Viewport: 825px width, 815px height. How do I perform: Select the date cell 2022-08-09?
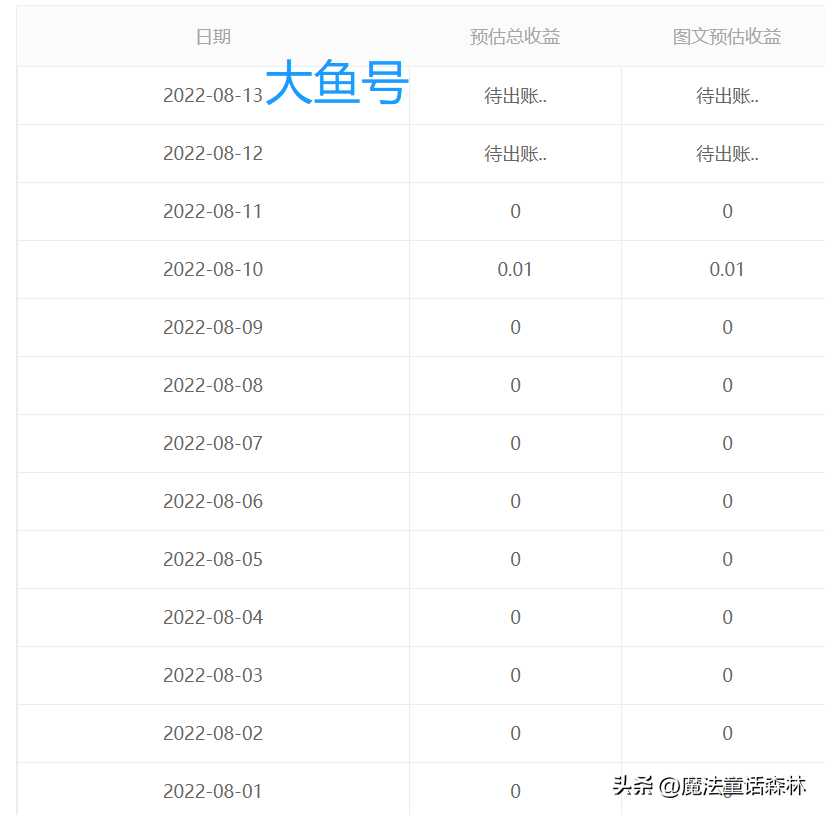point(213,327)
